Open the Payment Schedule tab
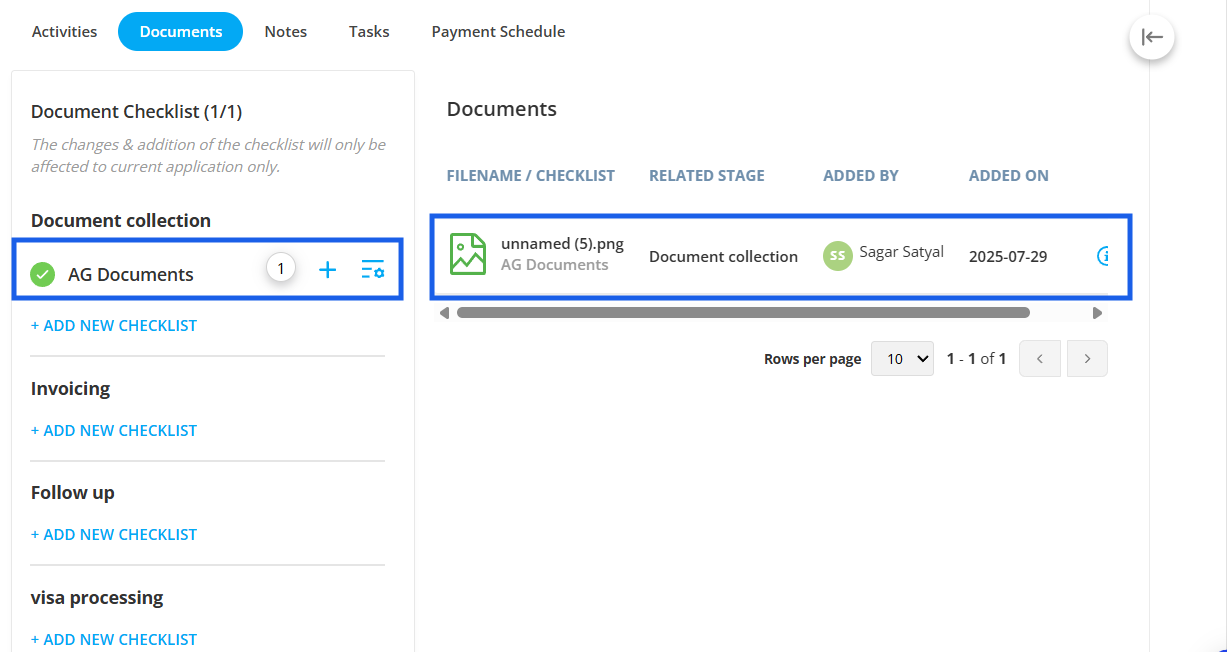Screen dimensions: 1227x652 tap(498, 32)
